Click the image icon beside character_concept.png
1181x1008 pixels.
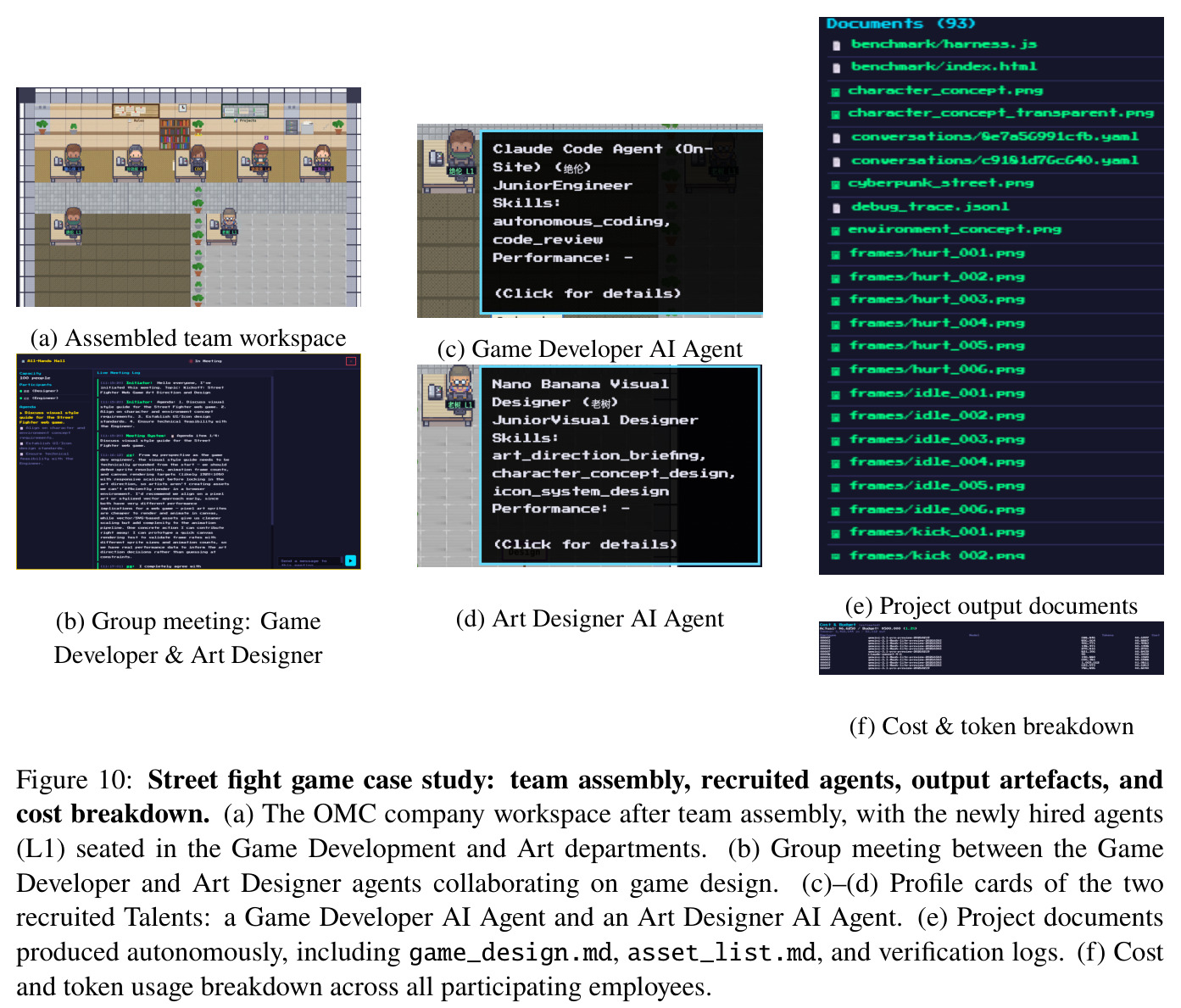[x=835, y=91]
